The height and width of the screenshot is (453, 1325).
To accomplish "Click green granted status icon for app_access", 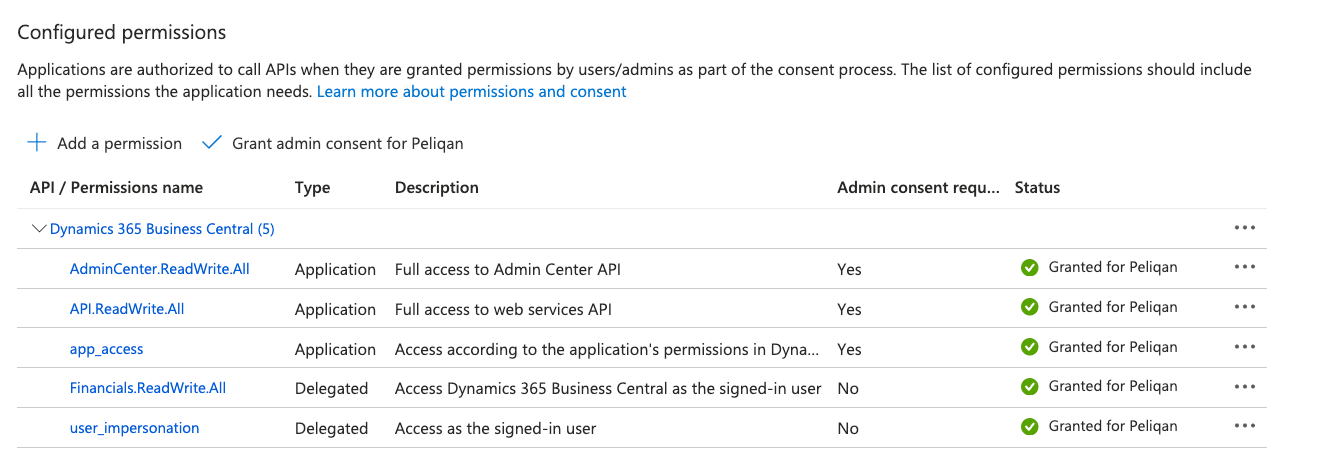I will tap(1029, 347).
